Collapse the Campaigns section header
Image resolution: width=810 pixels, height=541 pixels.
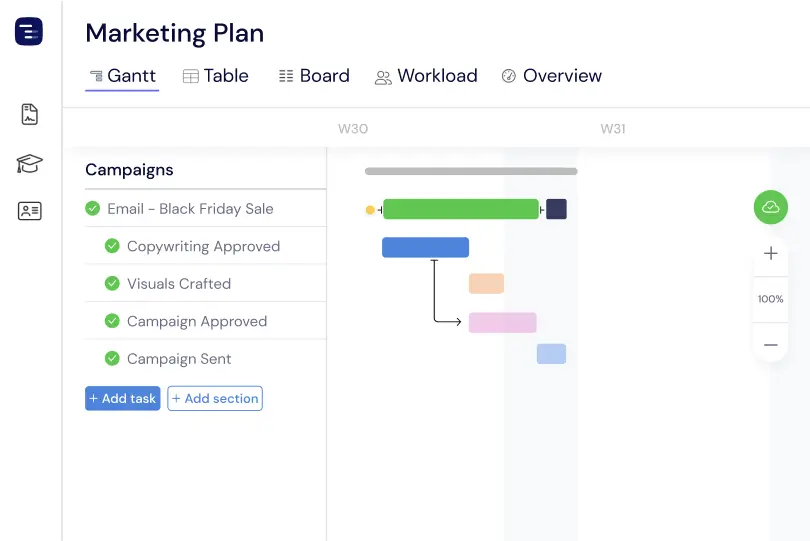tap(129, 170)
